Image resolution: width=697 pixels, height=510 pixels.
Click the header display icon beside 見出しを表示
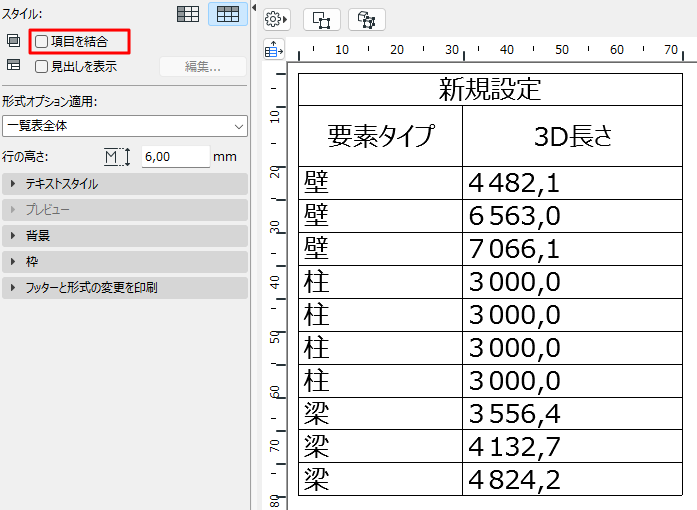[13, 65]
